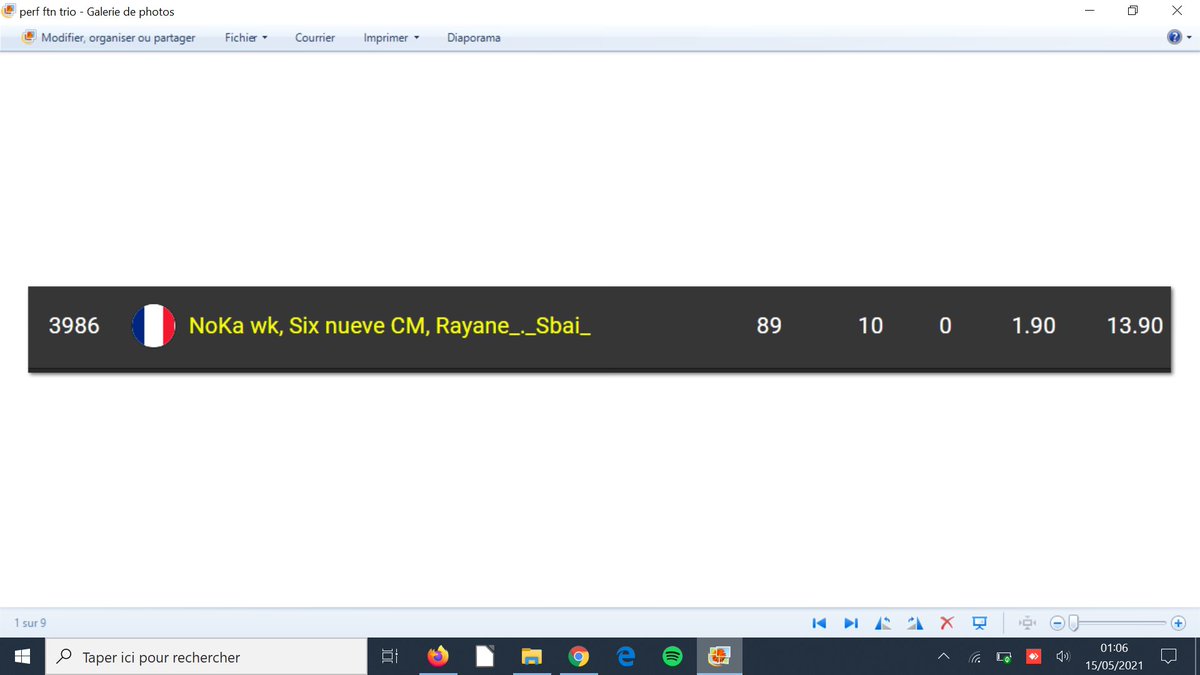Go to the next photo
The image size is (1200, 675).
pyautogui.click(x=851, y=622)
